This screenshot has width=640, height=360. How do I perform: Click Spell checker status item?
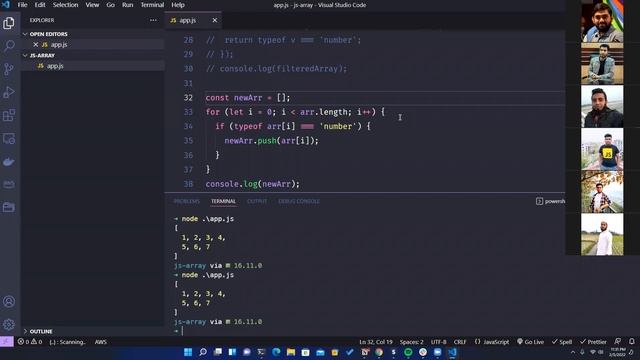point(562,342)
